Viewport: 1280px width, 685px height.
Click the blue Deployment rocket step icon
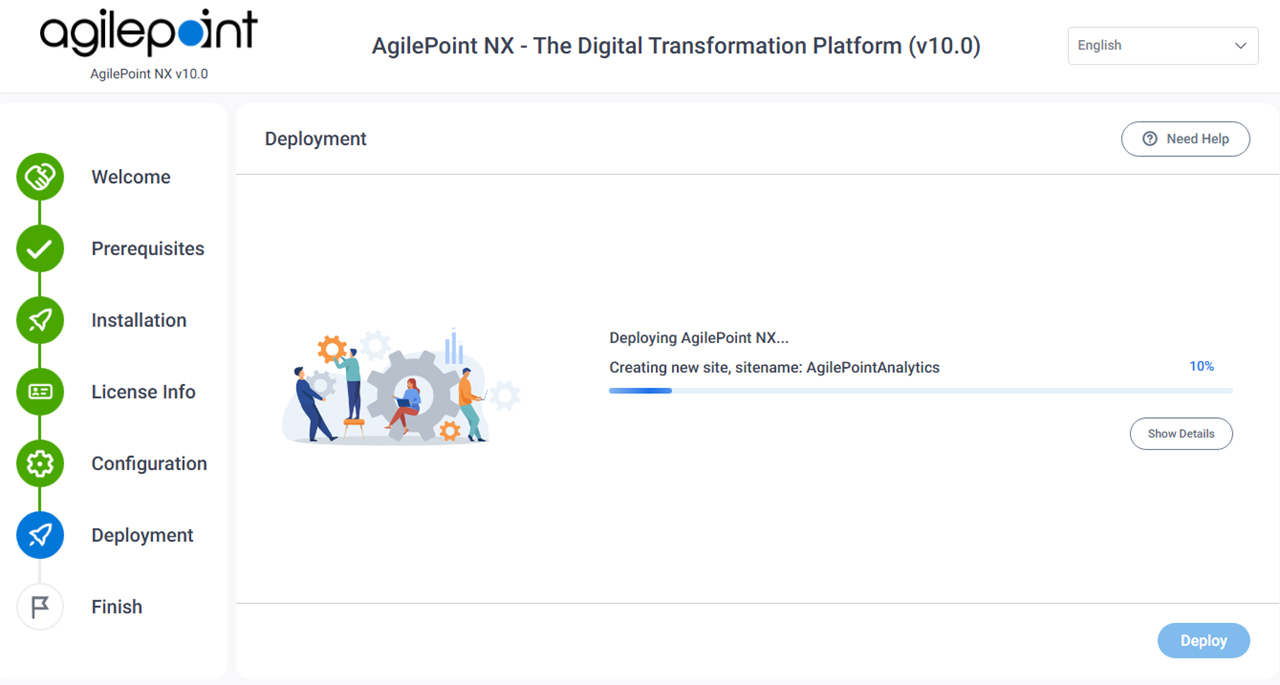(40, 535)
